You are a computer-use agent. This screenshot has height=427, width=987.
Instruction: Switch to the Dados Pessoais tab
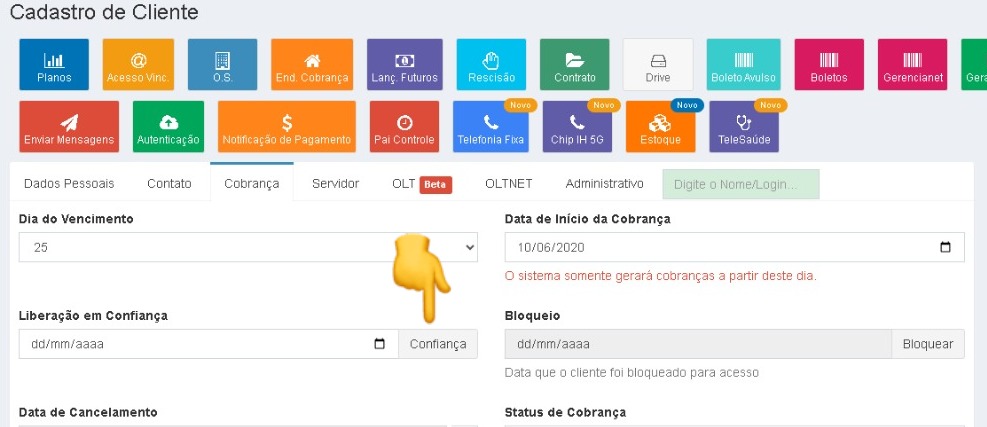(x=69, y=184)
